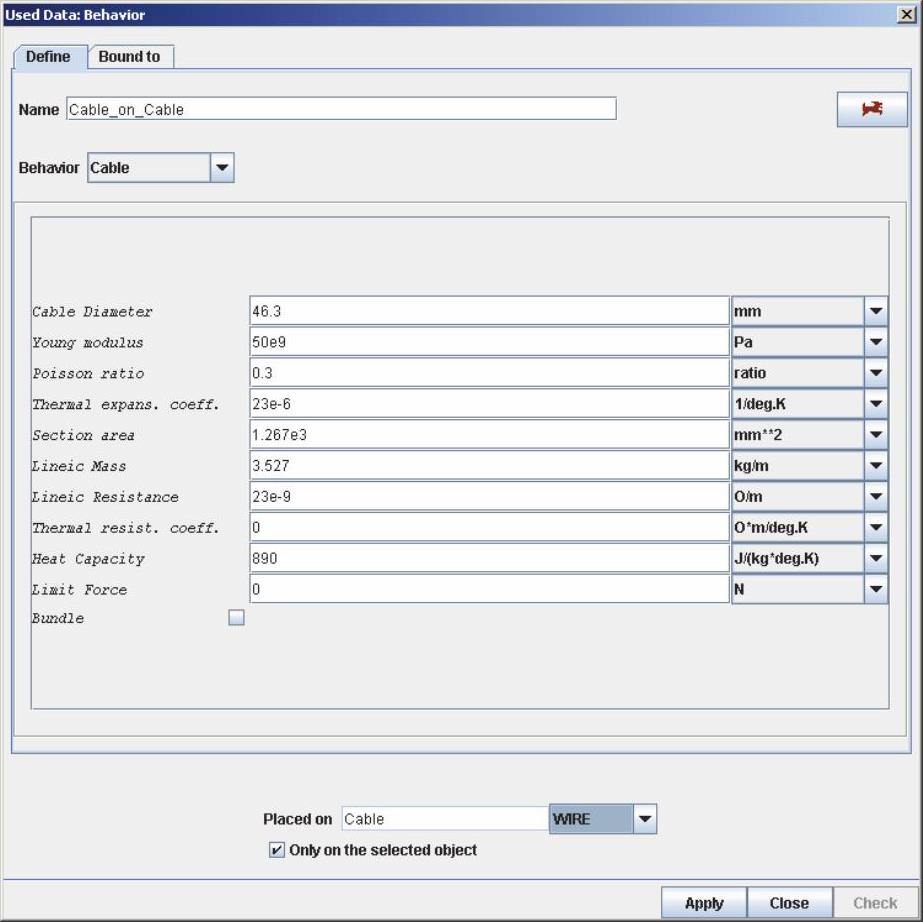
Task: Open the Behavior Cable dropdown
Action: [x=222, y=168]
